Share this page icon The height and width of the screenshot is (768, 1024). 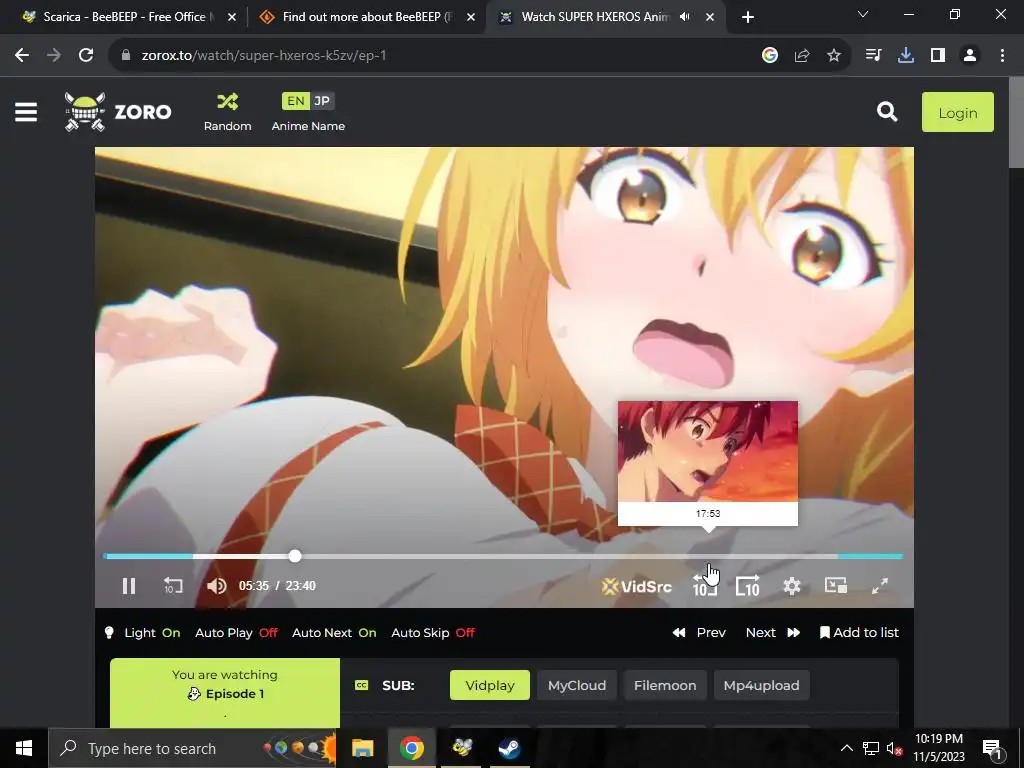[x=802, y=56]
